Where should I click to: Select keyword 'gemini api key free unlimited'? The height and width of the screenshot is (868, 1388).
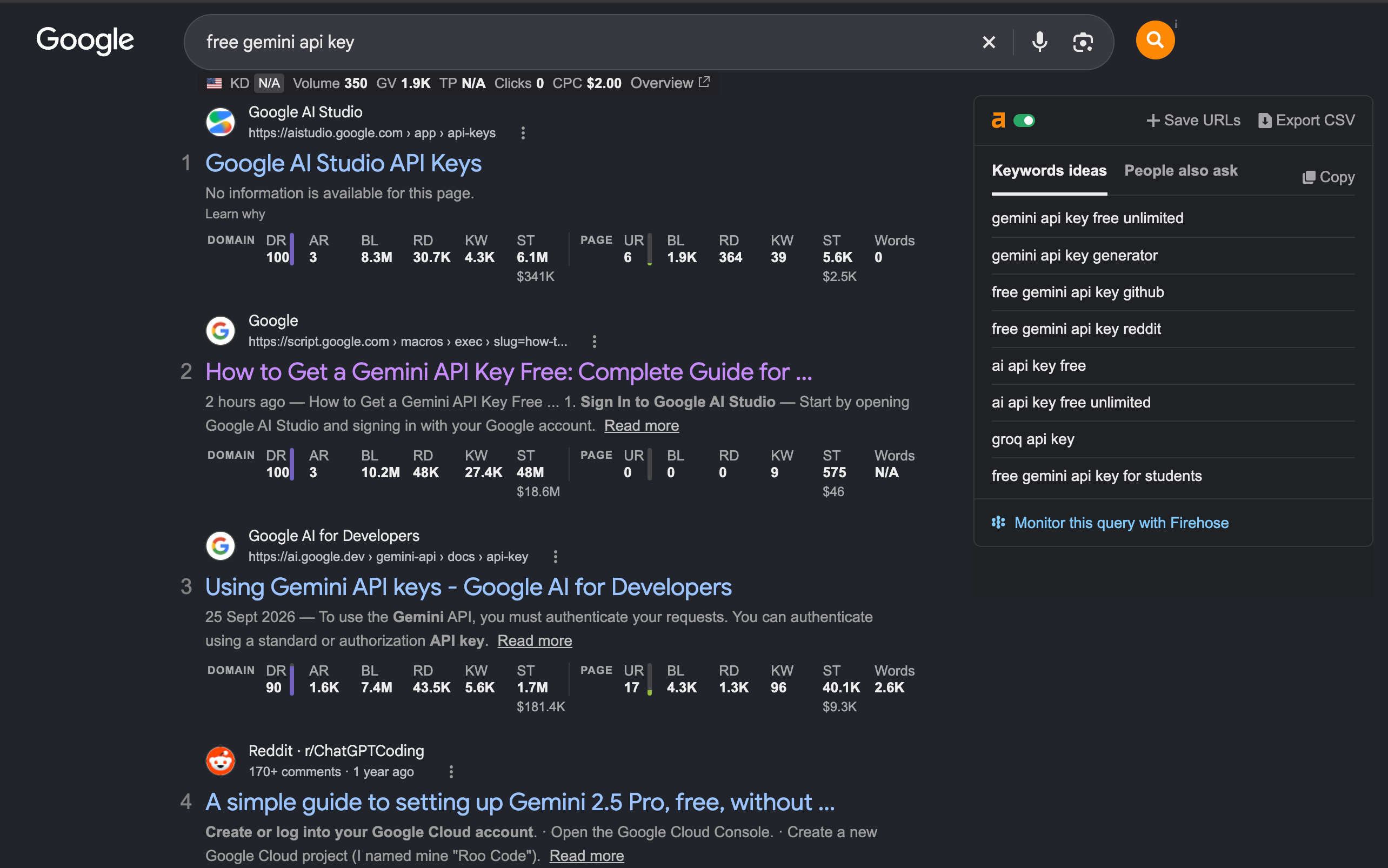pyautogui.click(x=1087, y=219)
